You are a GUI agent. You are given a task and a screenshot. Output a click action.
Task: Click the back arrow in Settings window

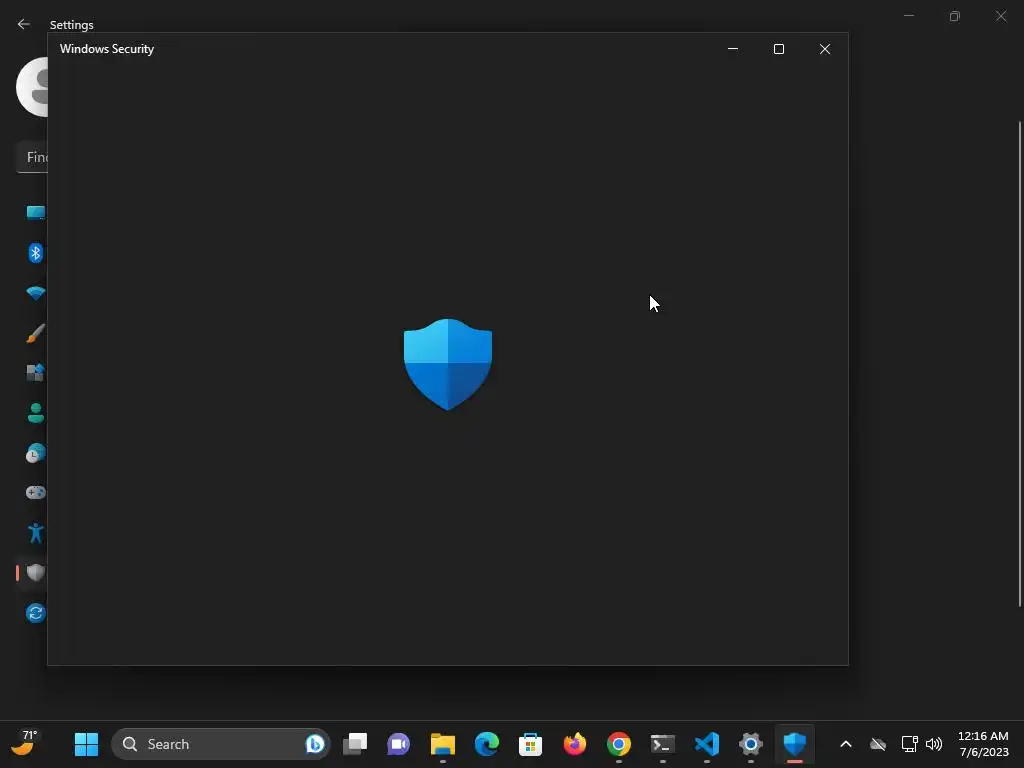24,24
